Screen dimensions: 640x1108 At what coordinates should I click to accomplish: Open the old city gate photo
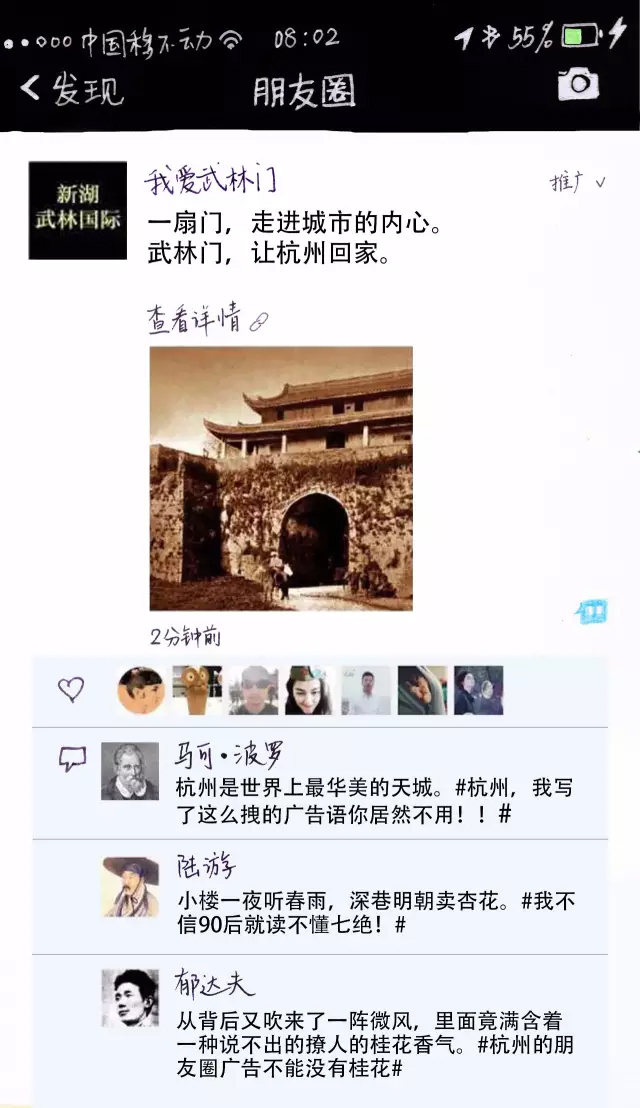coord(281,478)
